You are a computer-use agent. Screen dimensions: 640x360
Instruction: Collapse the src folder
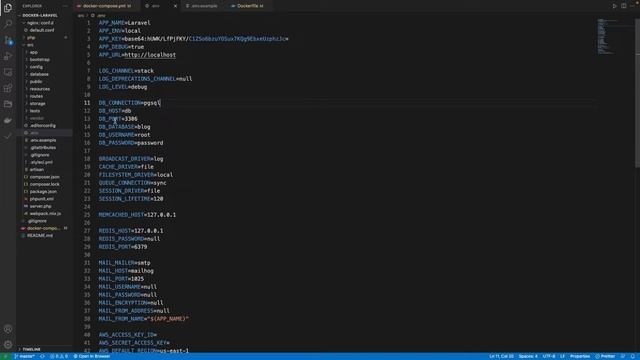click(x=30, y=45)
